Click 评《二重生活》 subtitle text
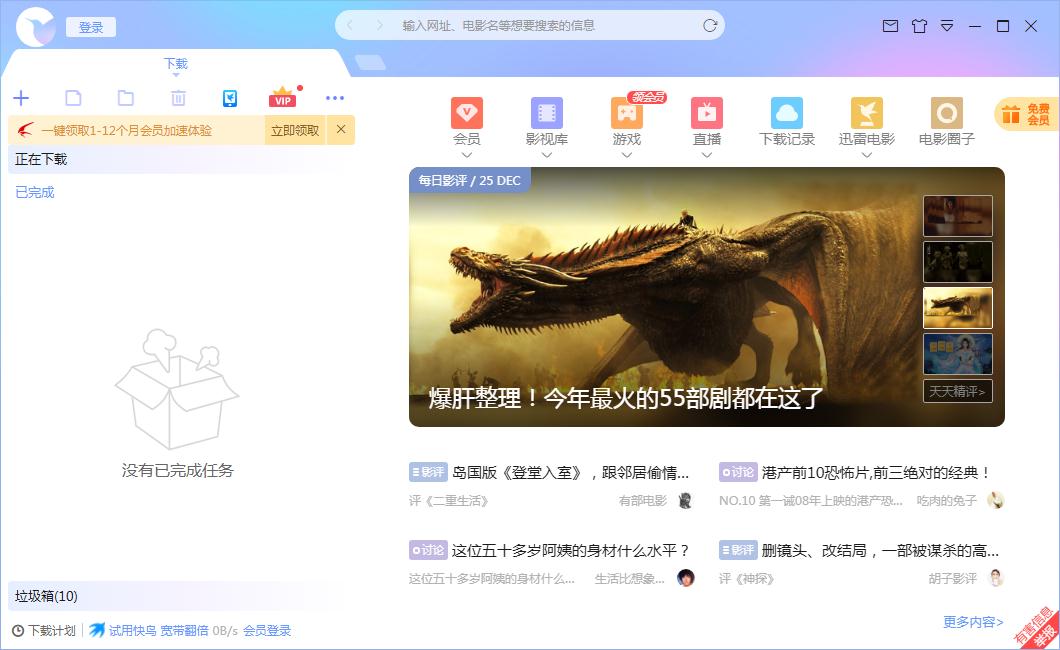This screenshot has width=1060, height=650. [x=448, y=501]
